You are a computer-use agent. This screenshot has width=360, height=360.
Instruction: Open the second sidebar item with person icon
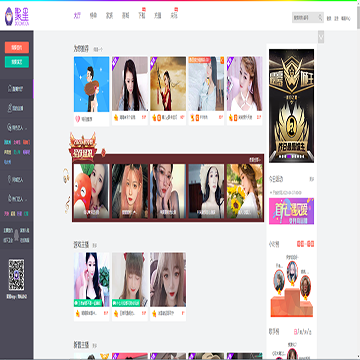point(16,108)
